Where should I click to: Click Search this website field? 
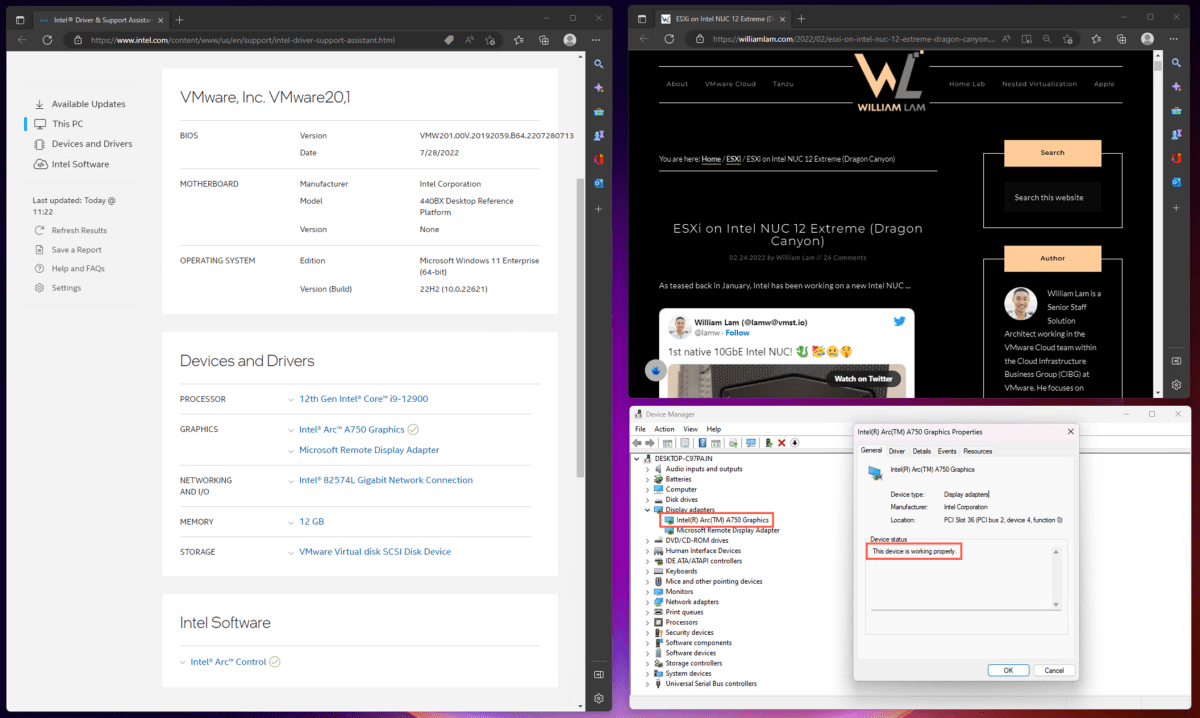click(x=1052, y=197)
